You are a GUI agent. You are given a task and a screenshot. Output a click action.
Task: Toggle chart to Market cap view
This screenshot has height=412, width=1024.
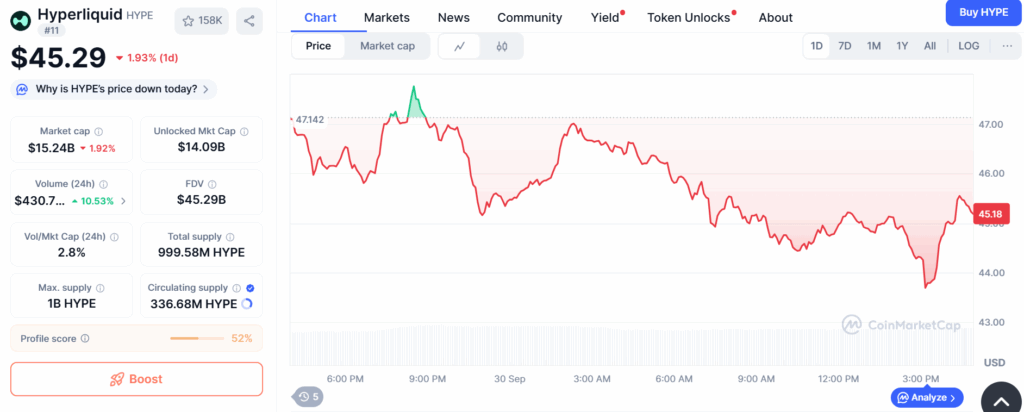pos(387,46)
